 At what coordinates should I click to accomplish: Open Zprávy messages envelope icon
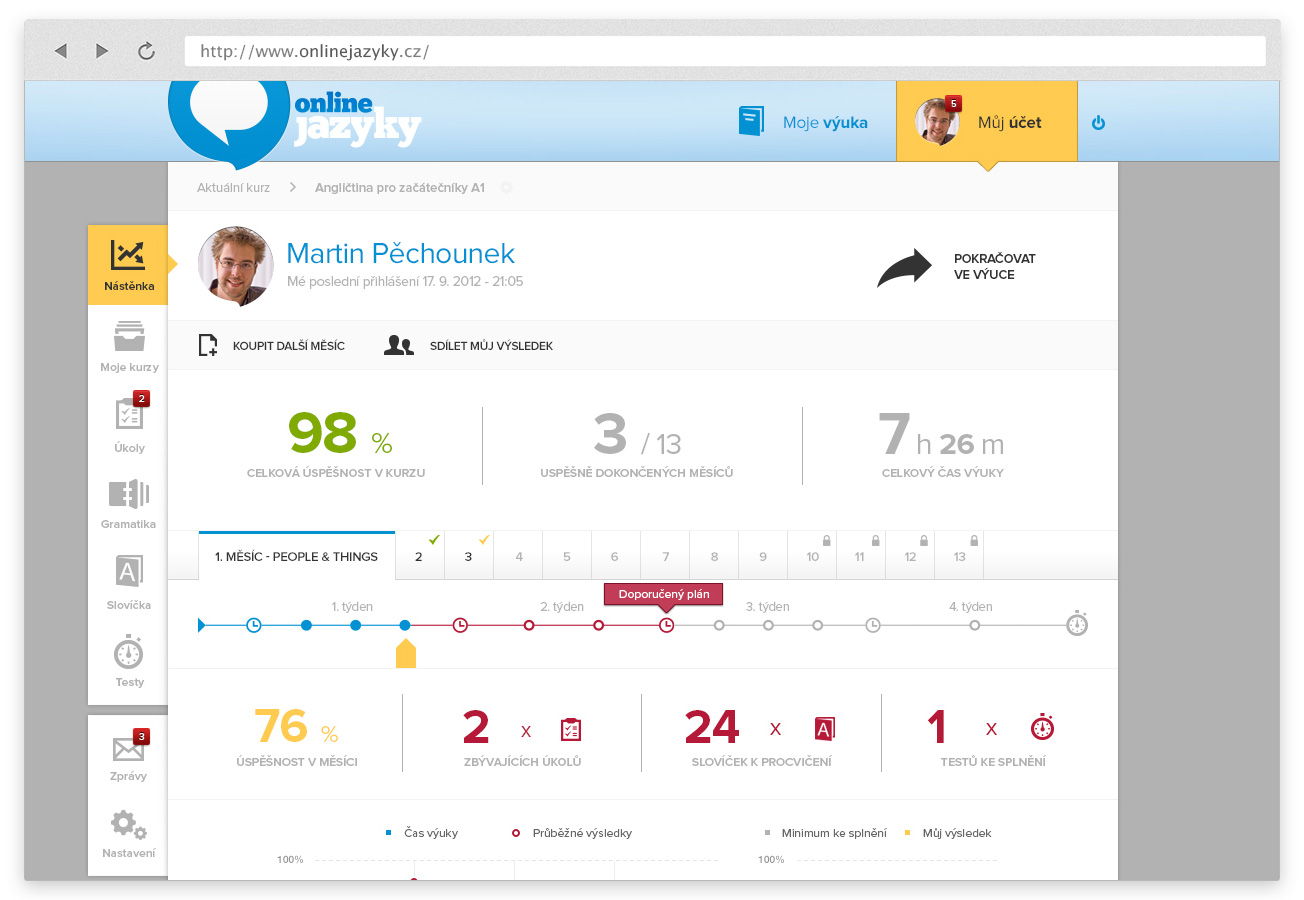click(x=129, y=750)
